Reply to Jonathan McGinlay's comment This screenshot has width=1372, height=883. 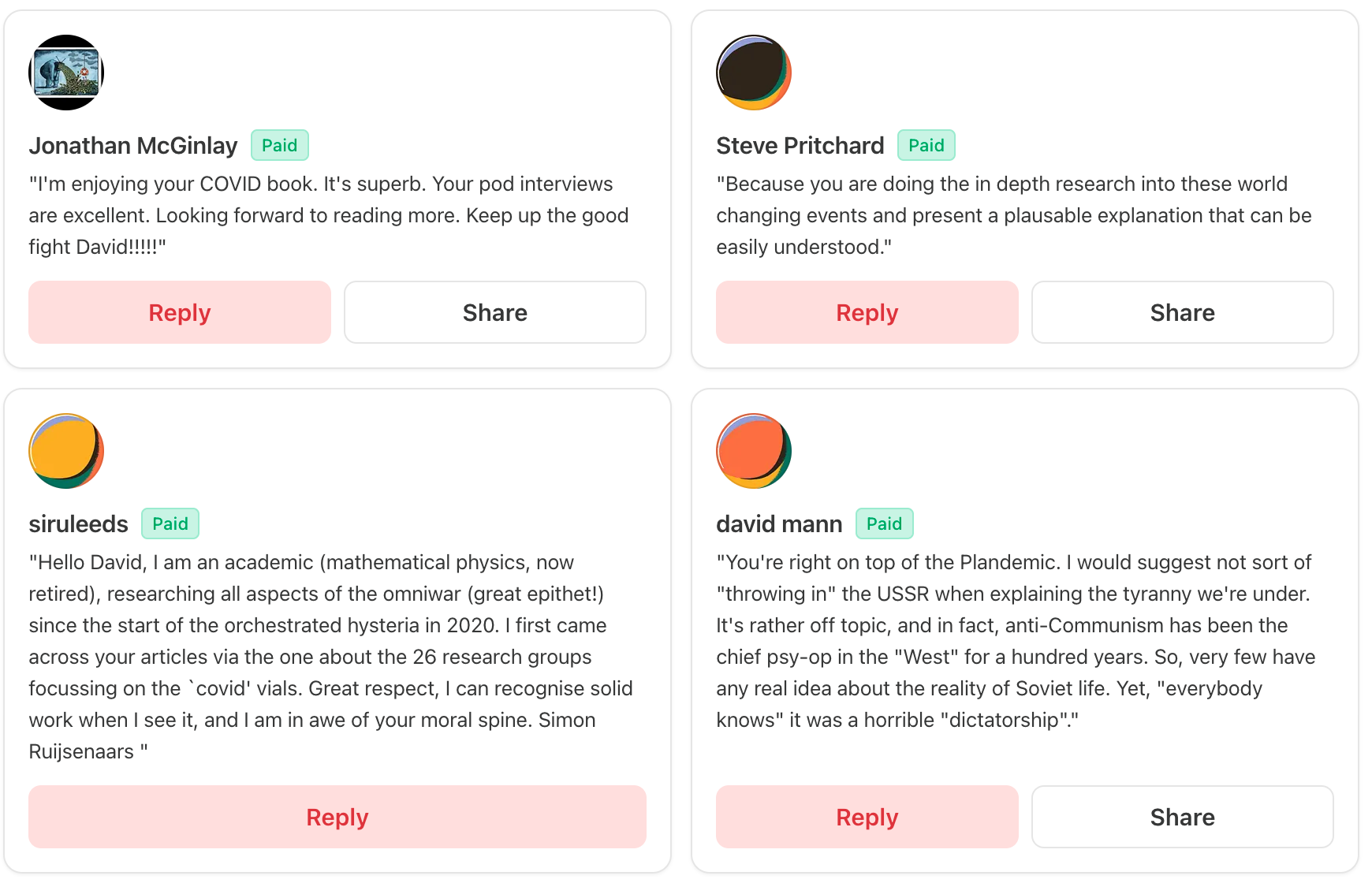(x=180, y=312)
